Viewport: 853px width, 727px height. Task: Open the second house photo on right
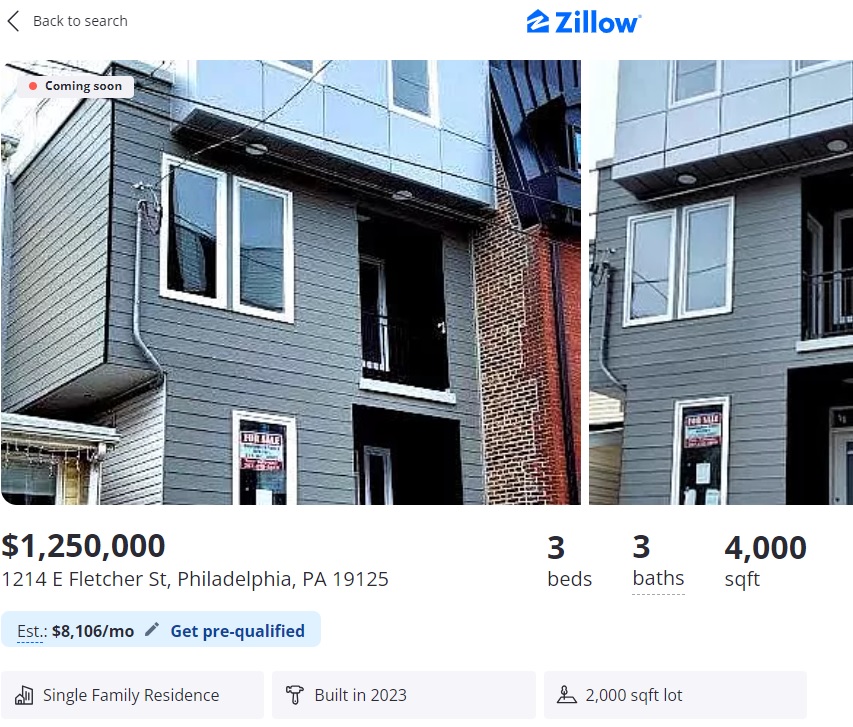point(721,282)
